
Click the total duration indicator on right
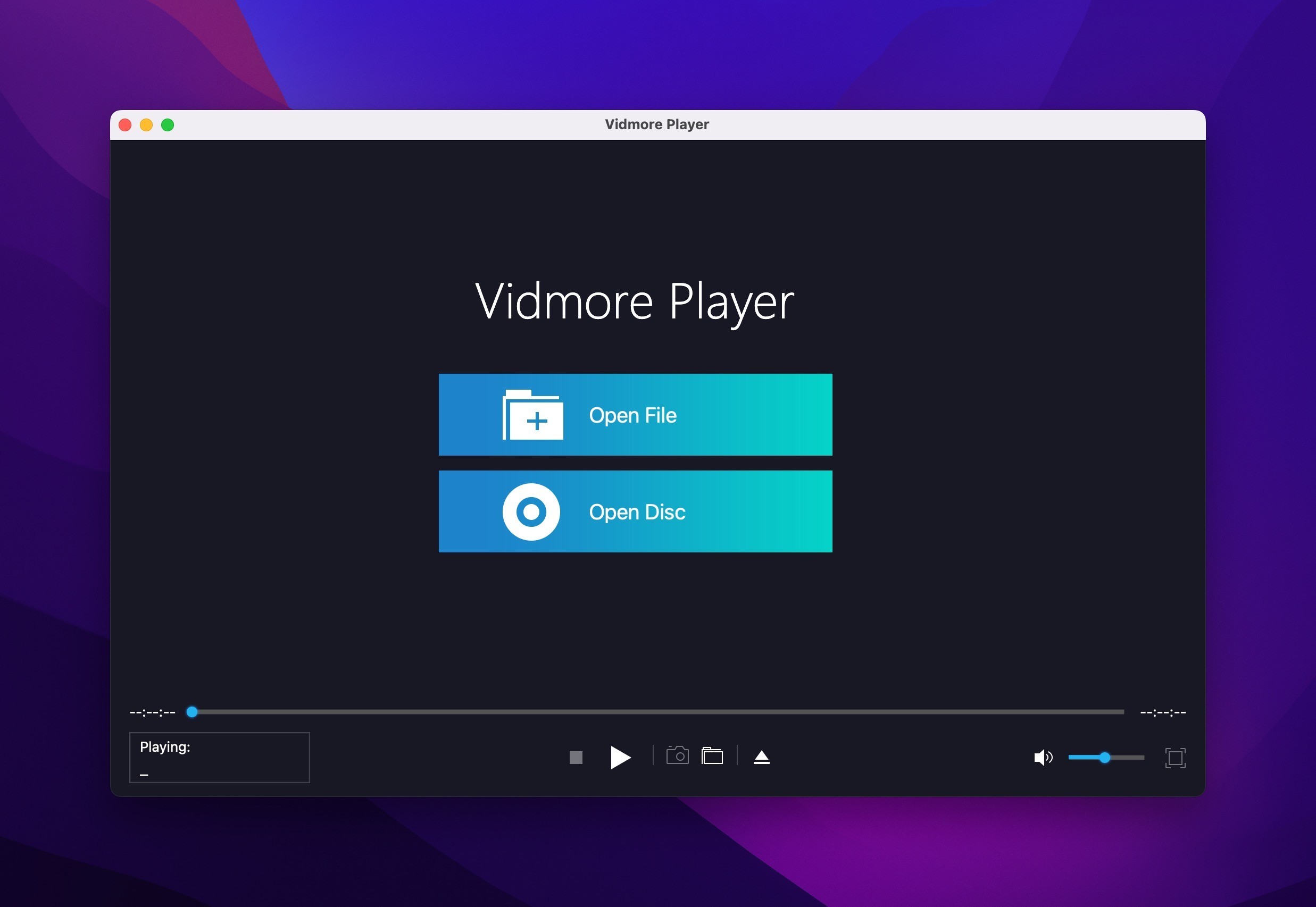point(1162,712)
